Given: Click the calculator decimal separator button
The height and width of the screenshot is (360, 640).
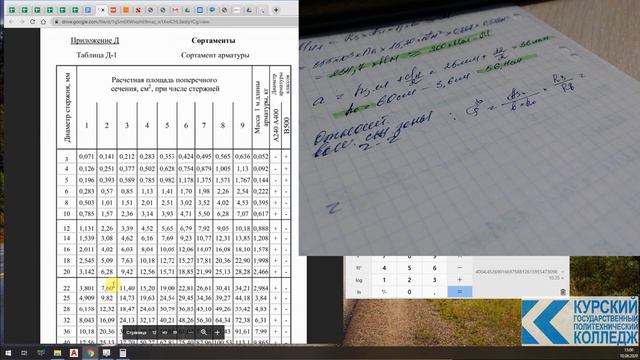Looking at the screenshot, I should pos(434,292).
